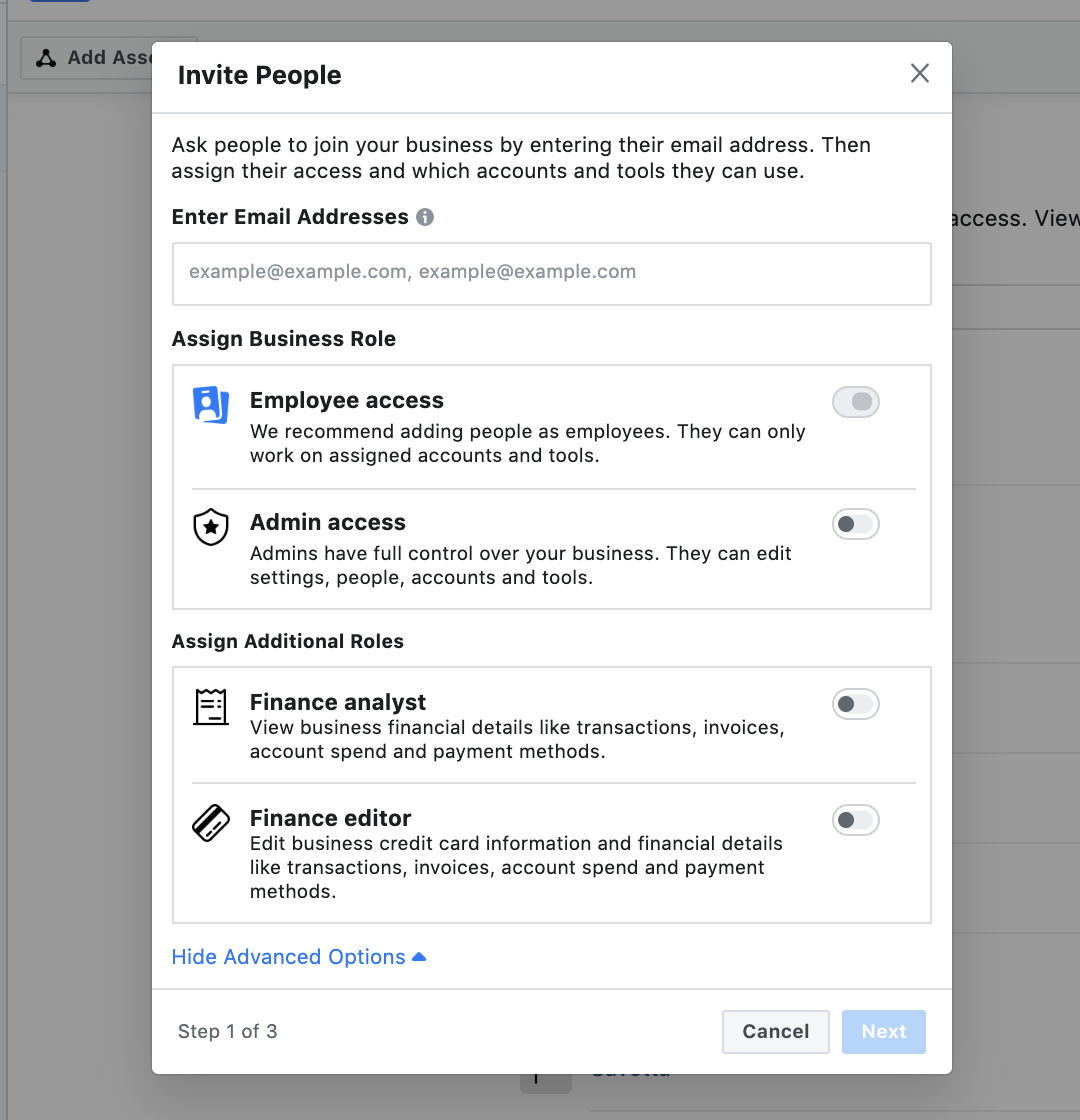Collapse Hide Advanced Options link

(x=288, y=957)
